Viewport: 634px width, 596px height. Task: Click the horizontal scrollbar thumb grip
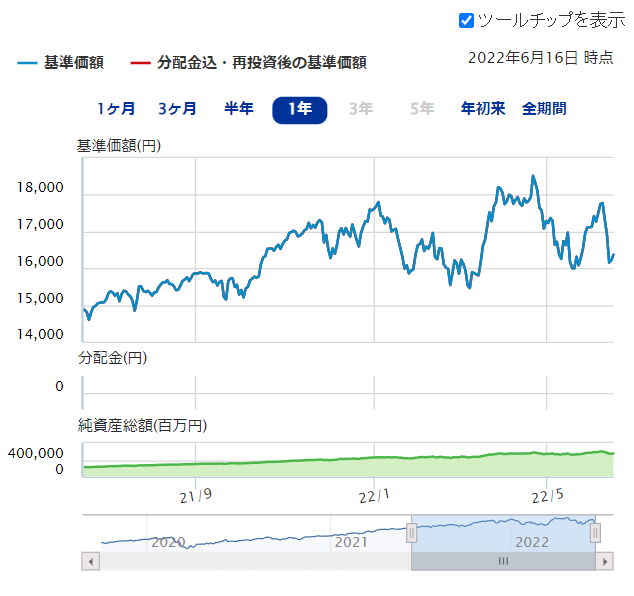pos(503,562)
